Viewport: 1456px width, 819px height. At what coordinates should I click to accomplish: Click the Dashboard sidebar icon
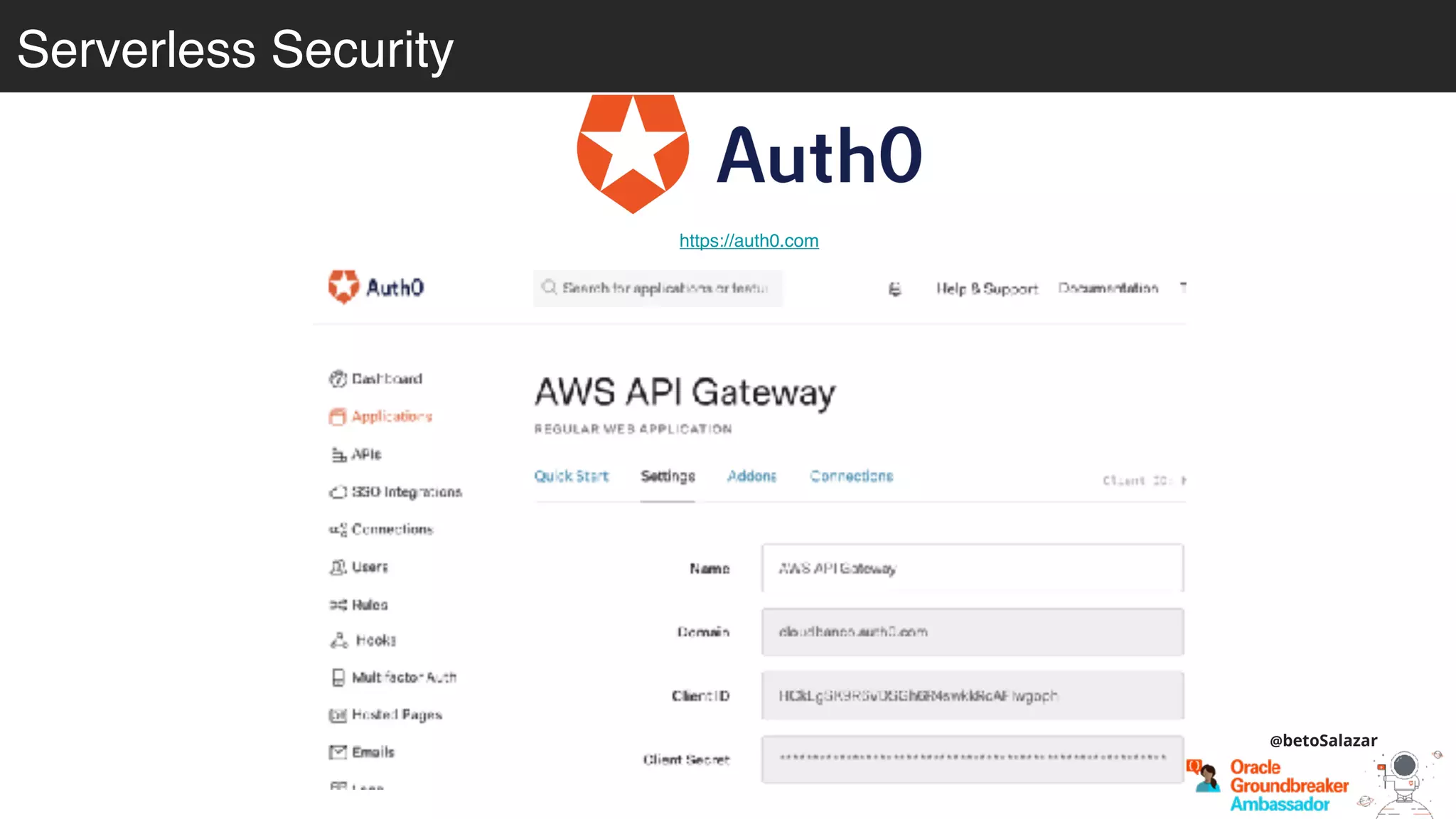click(x=338, y=379)
